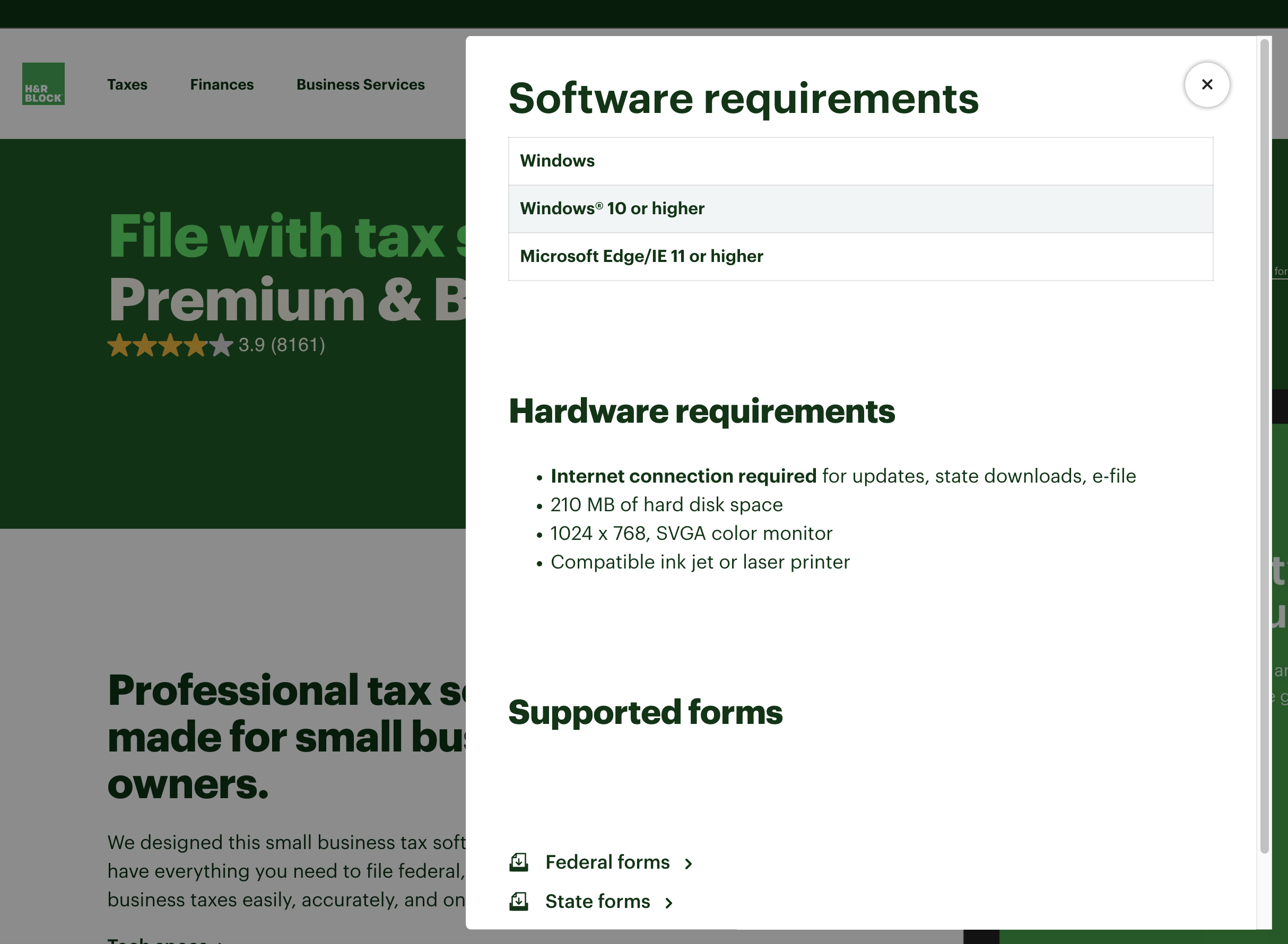
Task: Open the Finances navigation menu
Action: pos(222,84)
